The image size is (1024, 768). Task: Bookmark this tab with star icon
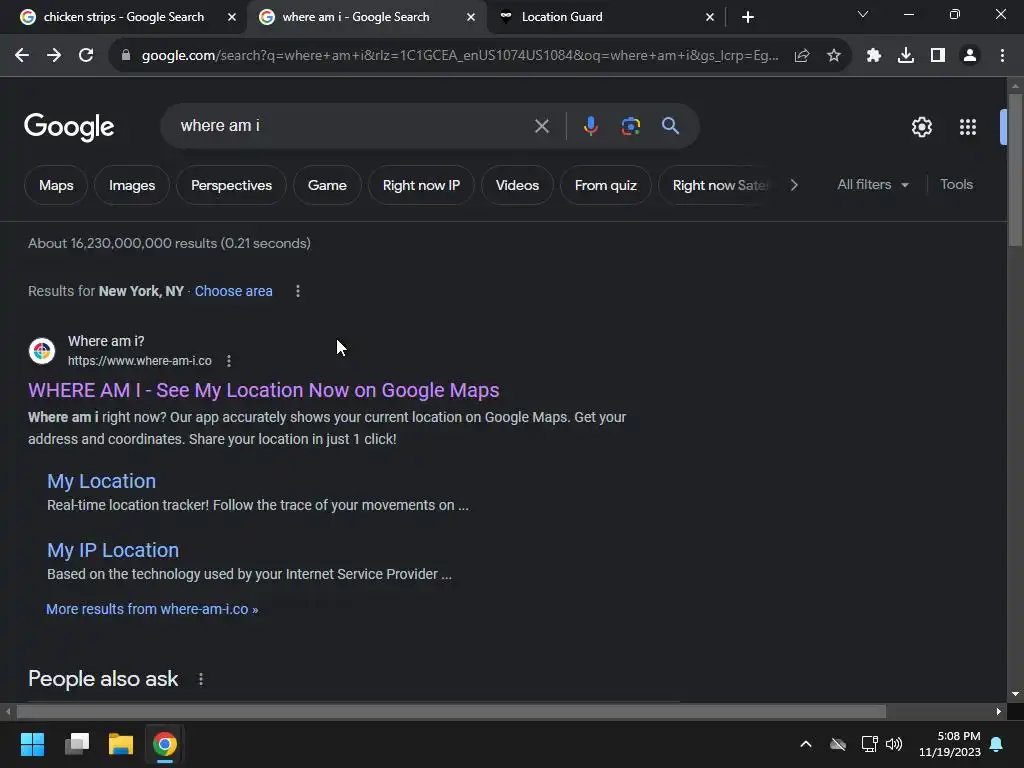[x=833, y=56]
